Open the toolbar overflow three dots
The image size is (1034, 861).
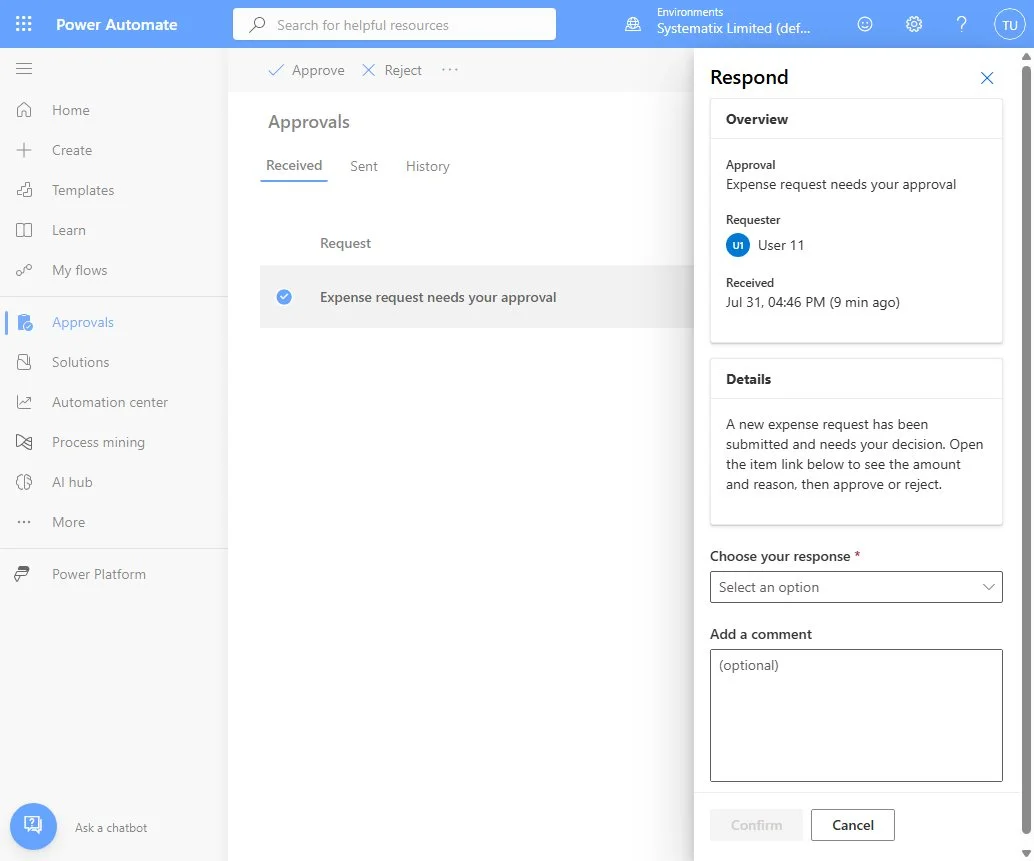point(450,70)
